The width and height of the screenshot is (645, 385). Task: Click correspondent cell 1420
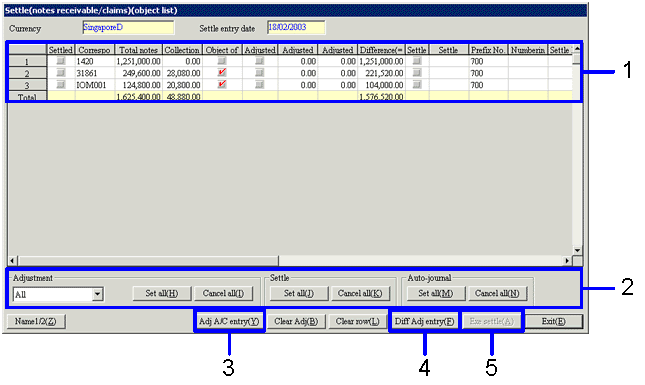pyautogui.click(x=95, y=61)
